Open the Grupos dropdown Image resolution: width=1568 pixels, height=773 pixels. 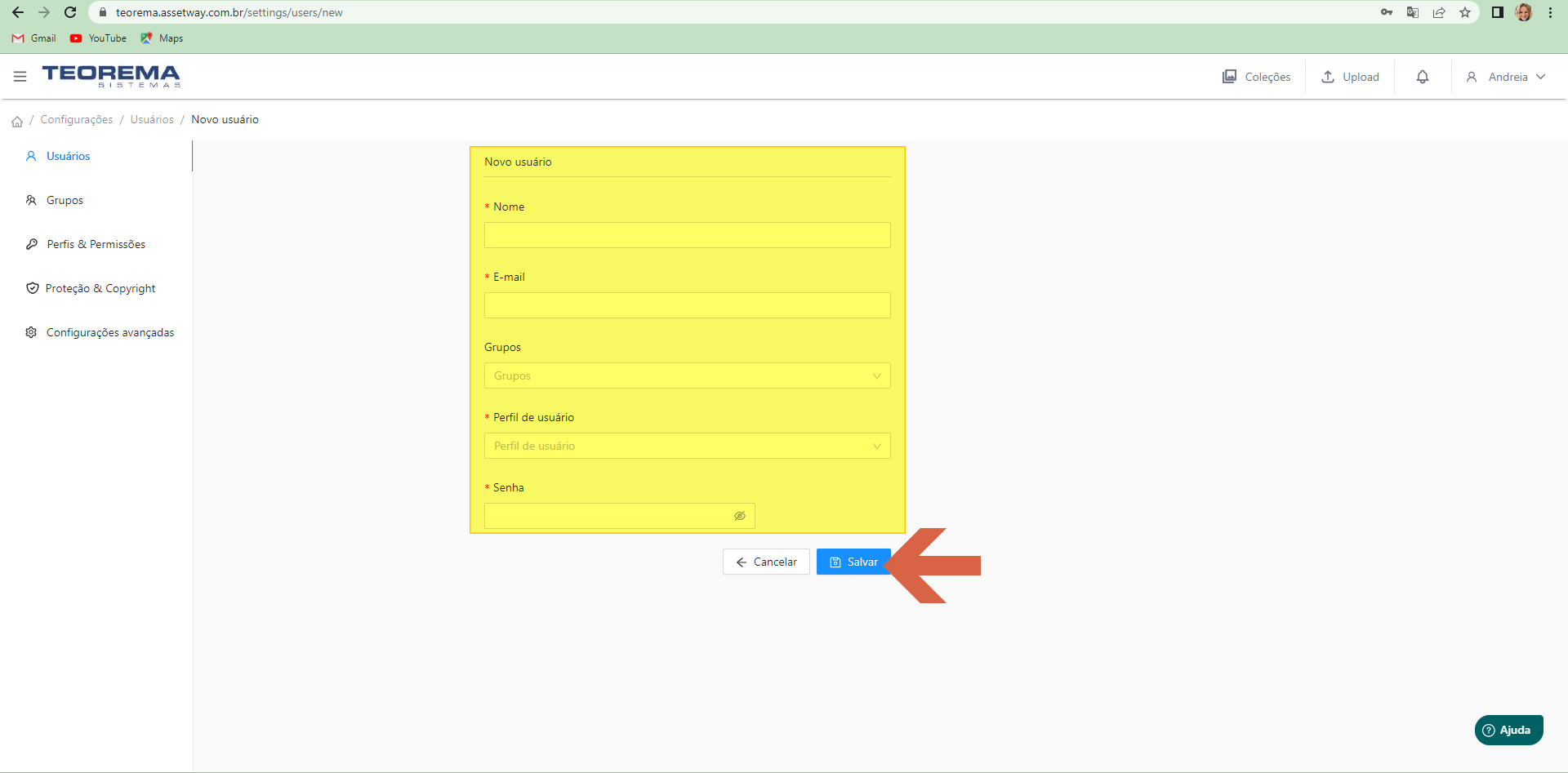tap(688, 375)
